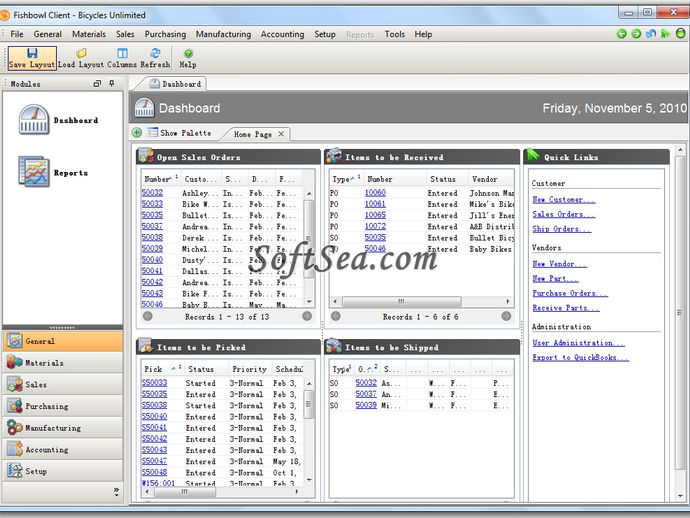Open the Sales menu
This screenshot has width=690, height=518.
click(125, 34)
